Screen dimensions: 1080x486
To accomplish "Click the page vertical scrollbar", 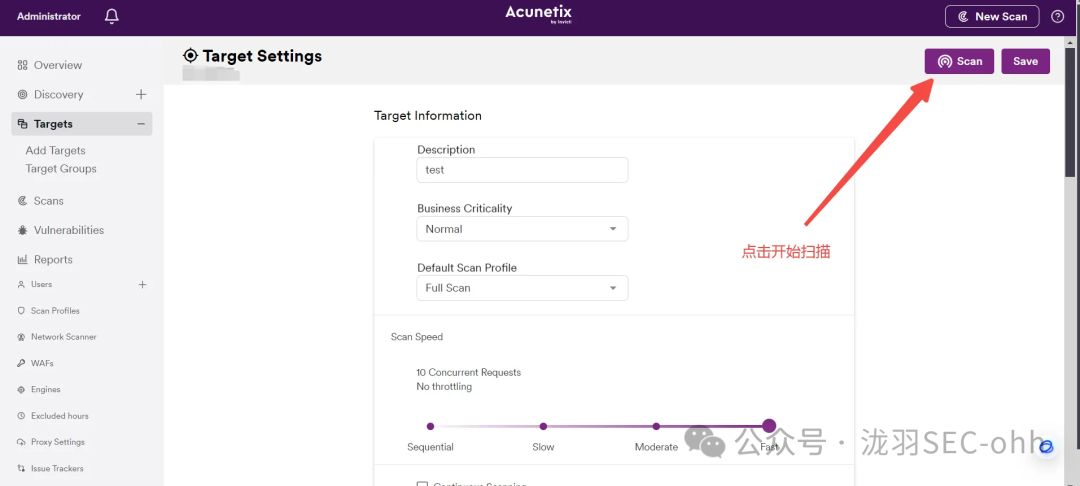I will [1072, 110].
